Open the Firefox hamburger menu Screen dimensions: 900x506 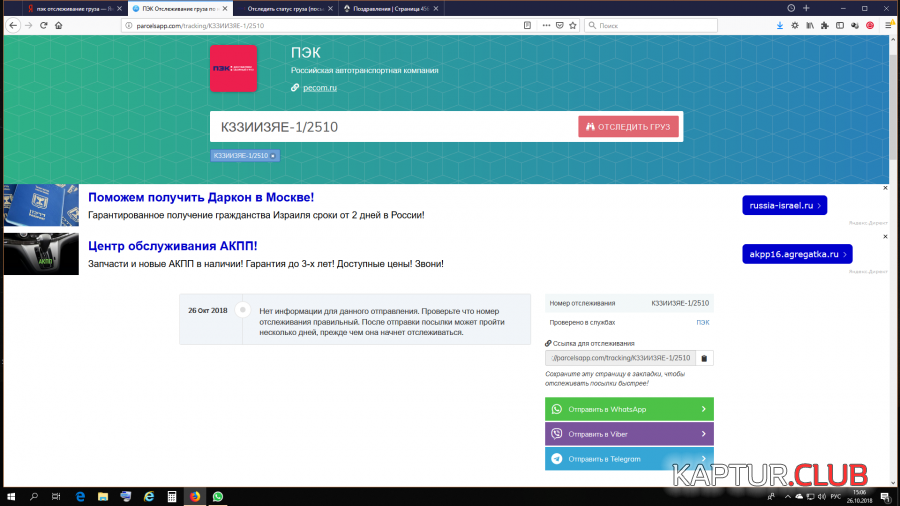pyautogui.click(x=889, y=25)
